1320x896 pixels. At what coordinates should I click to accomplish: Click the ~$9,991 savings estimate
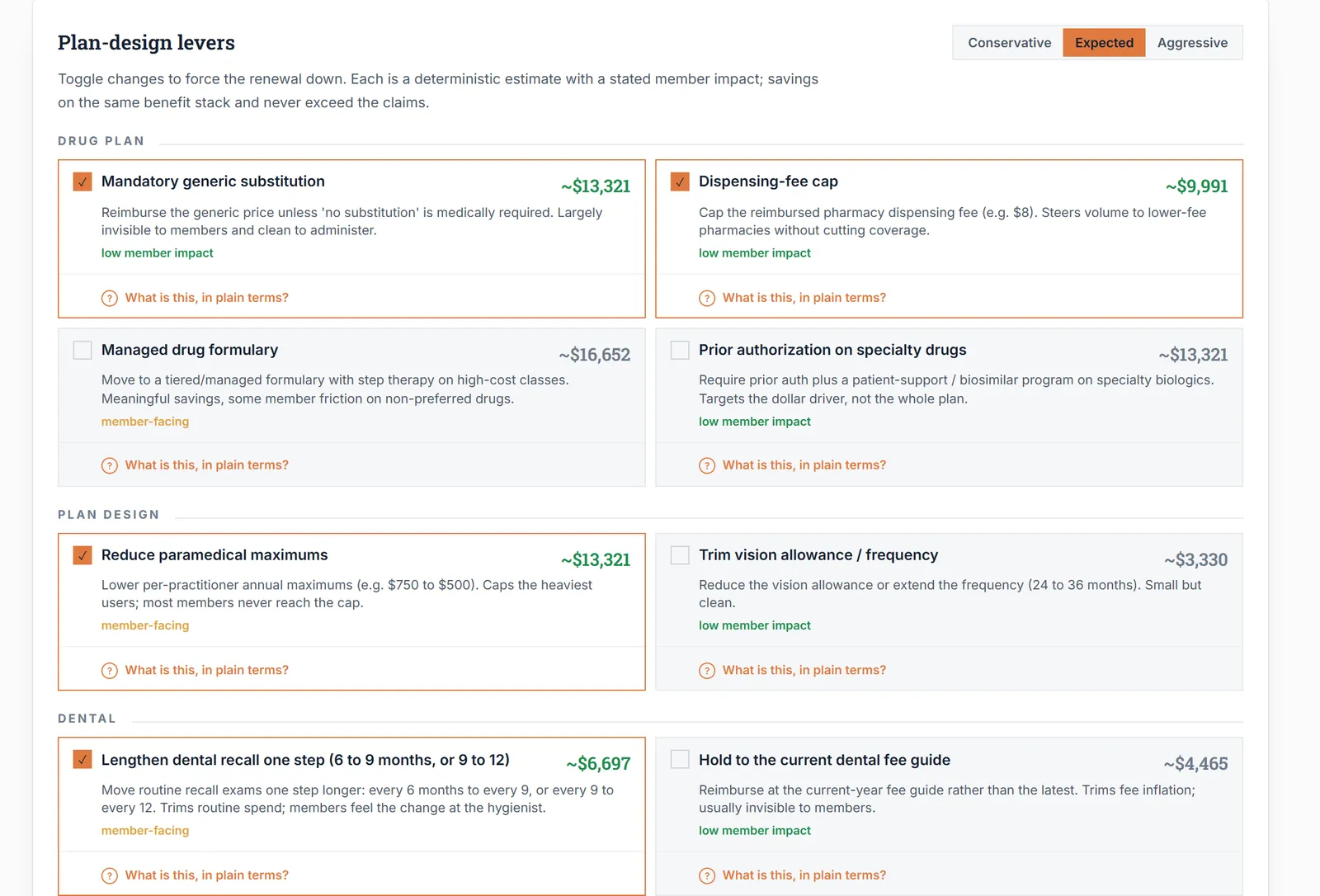coord(1196,186)
